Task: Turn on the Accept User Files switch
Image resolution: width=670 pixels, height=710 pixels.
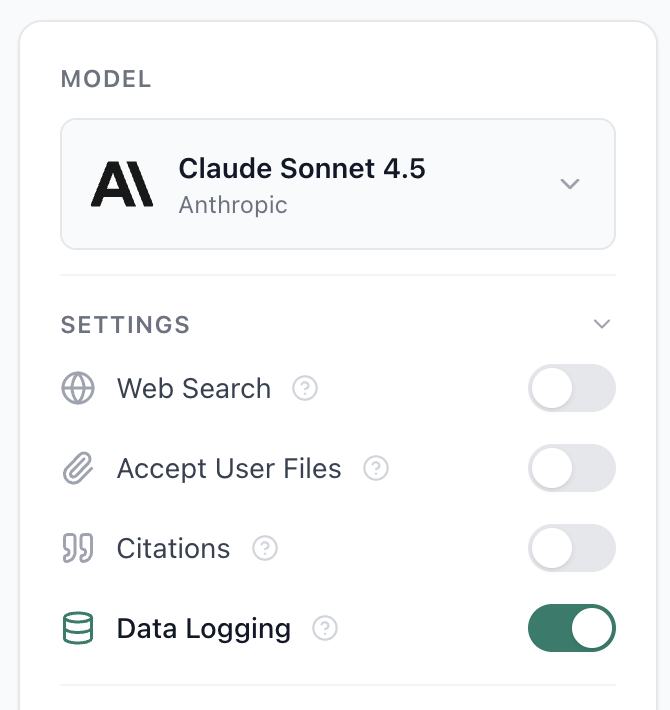Action: 571,468
